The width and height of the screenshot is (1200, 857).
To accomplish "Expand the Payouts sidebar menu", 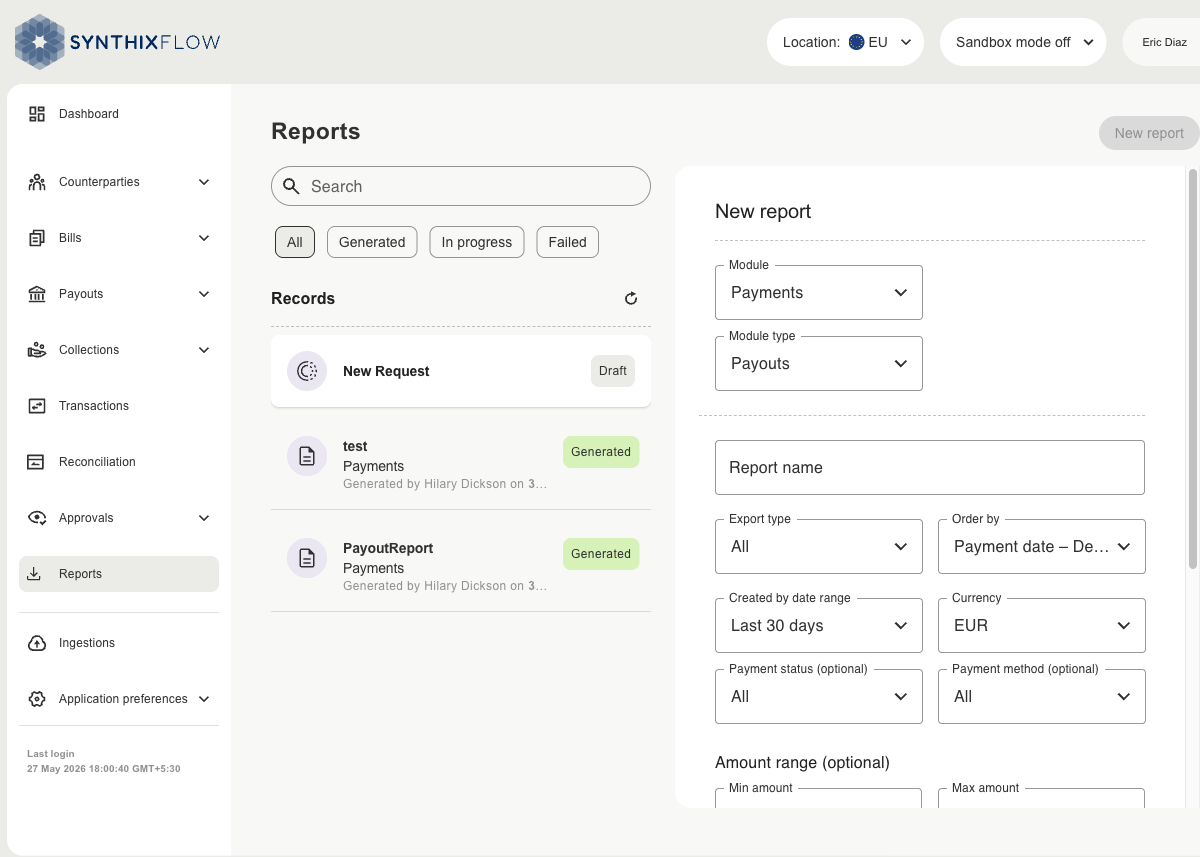I will [204, 294].
